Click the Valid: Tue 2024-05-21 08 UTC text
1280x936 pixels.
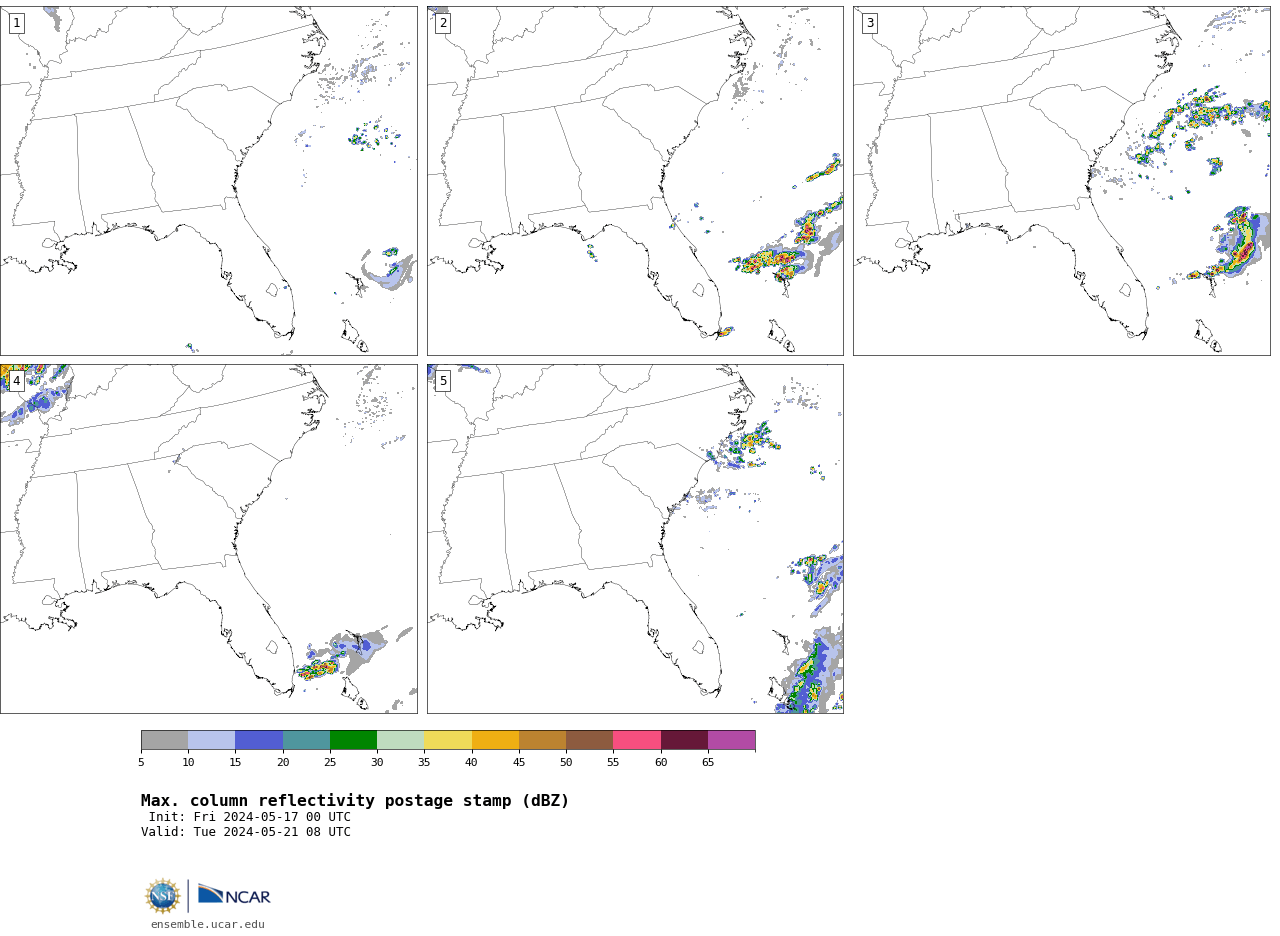[x=246, y=832]
